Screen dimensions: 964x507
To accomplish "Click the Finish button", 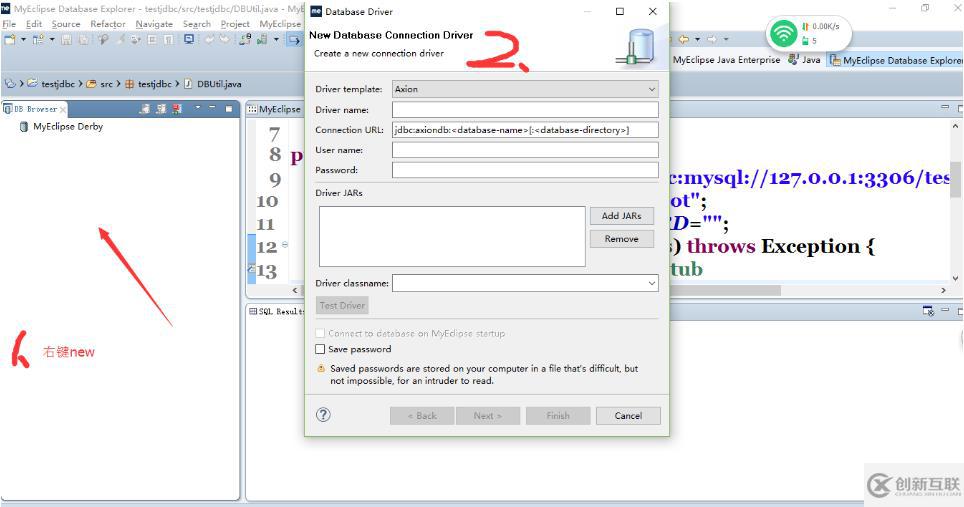I will [558, 415].
